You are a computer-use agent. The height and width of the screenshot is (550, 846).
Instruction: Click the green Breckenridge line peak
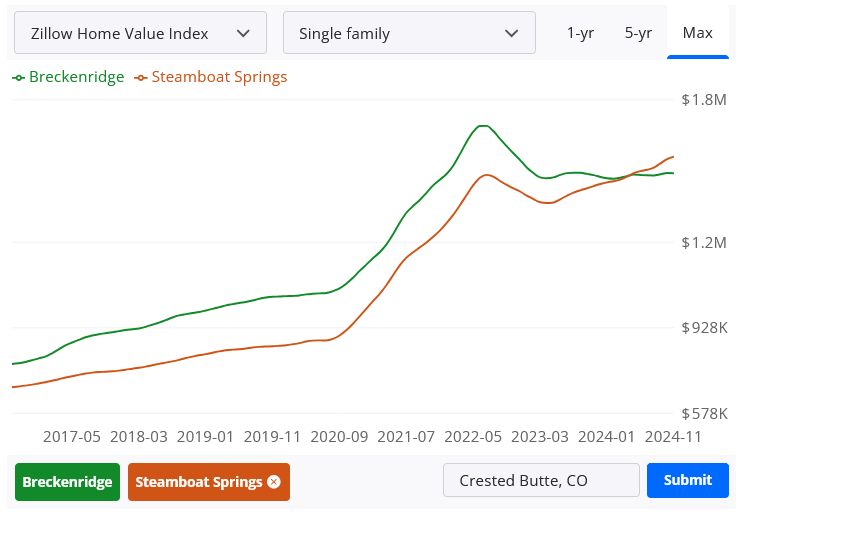[483, 126]
